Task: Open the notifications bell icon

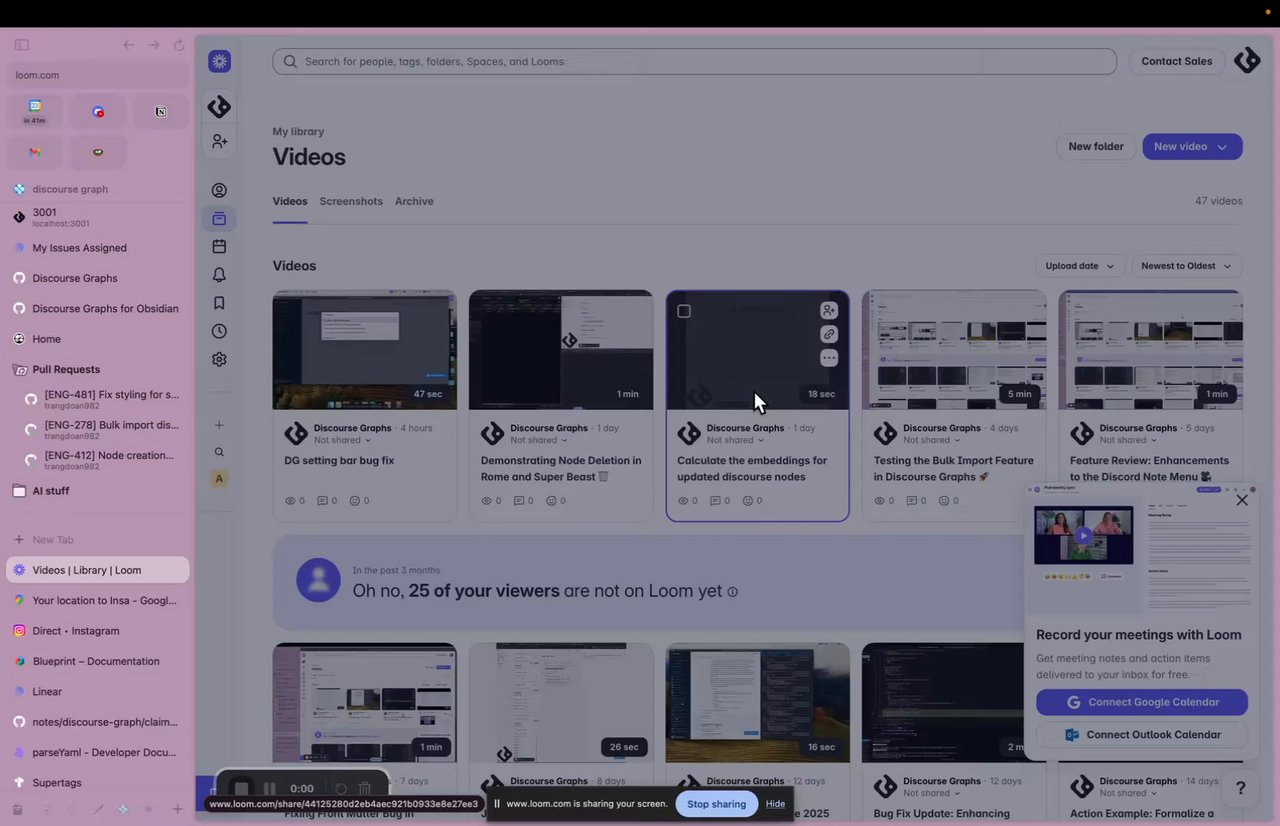Action: (219, 275)
